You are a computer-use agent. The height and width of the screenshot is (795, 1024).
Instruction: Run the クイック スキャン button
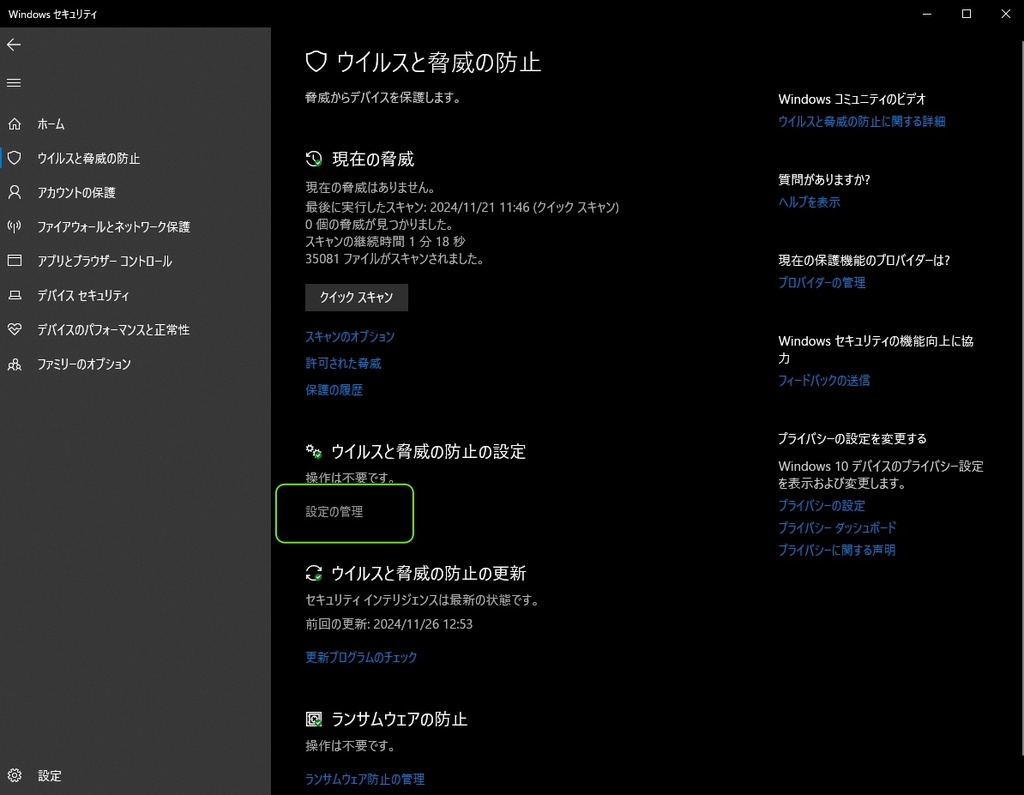click(x=357, y=297)
